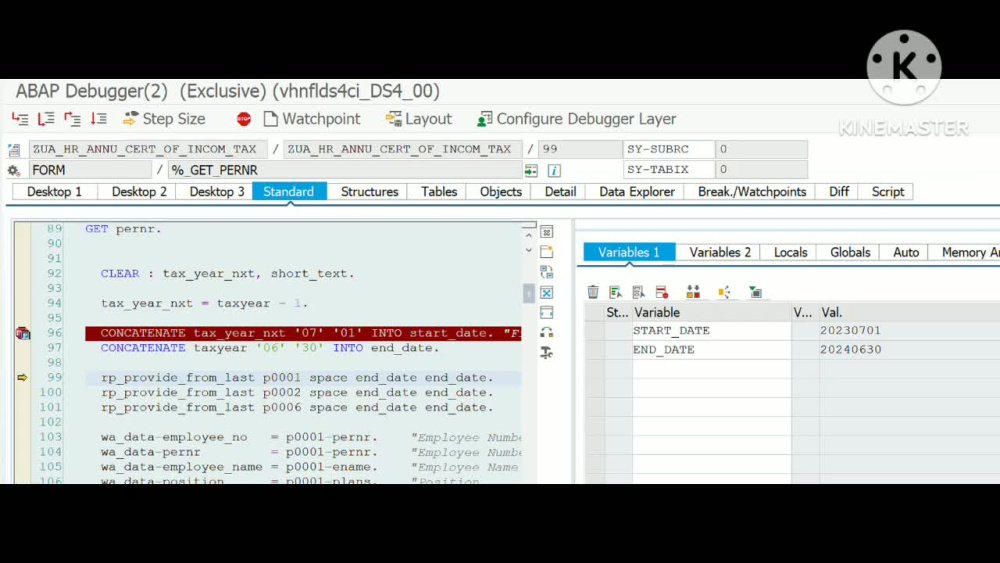Click the red-dot watchpoint icon in variables toolbar
The width and height of the screenshot is (1000, 563).
[x=662, y=292]
